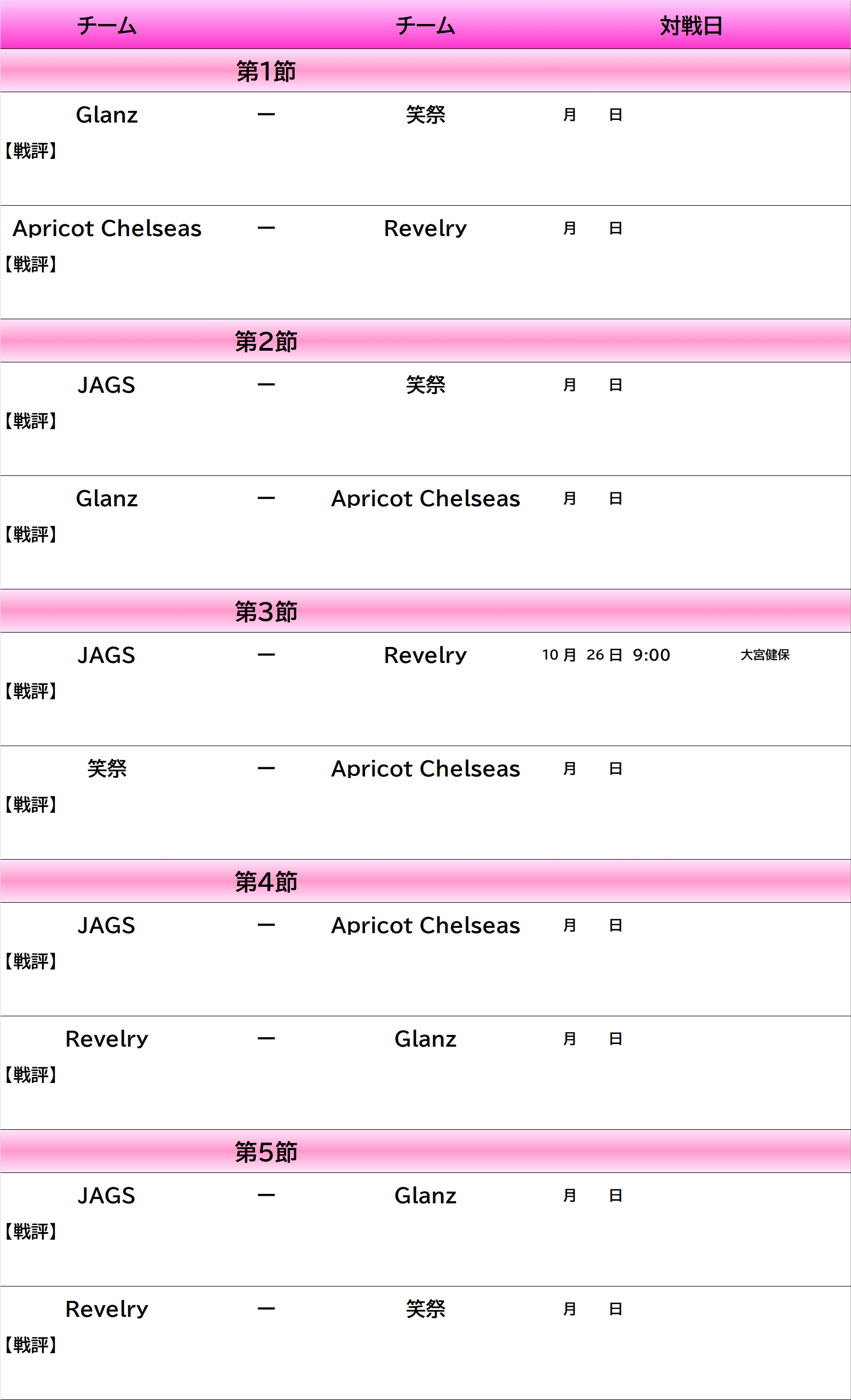851x1400 pixels.
Task: Select Revelry in the 10月26日 JAGS match
Action: [x=425, y=655]
